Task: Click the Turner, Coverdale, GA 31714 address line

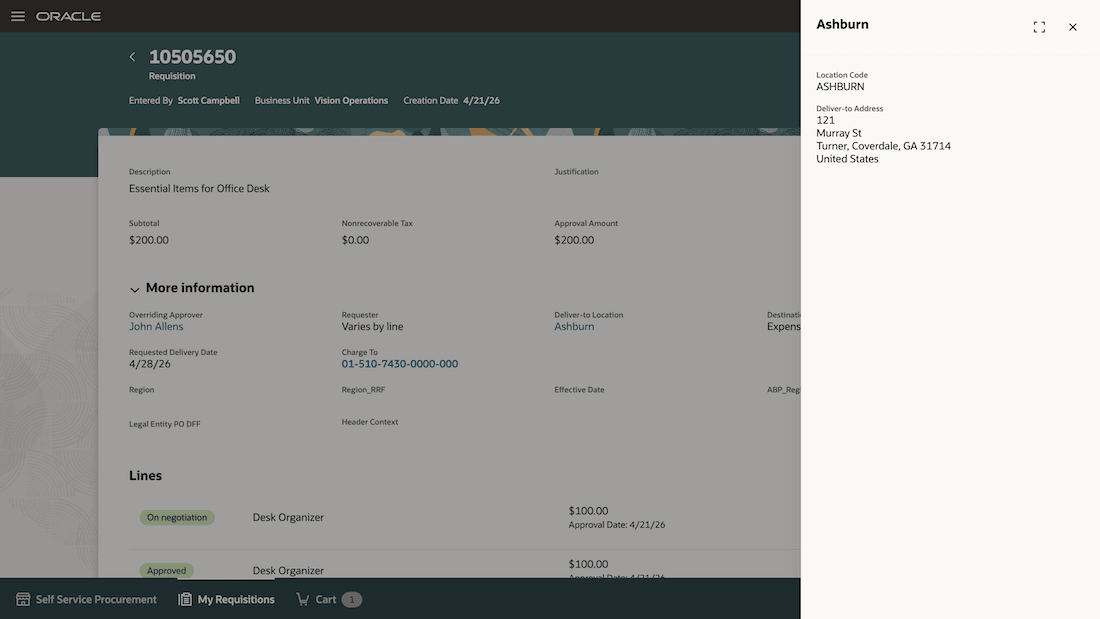Action: [883, 146]
